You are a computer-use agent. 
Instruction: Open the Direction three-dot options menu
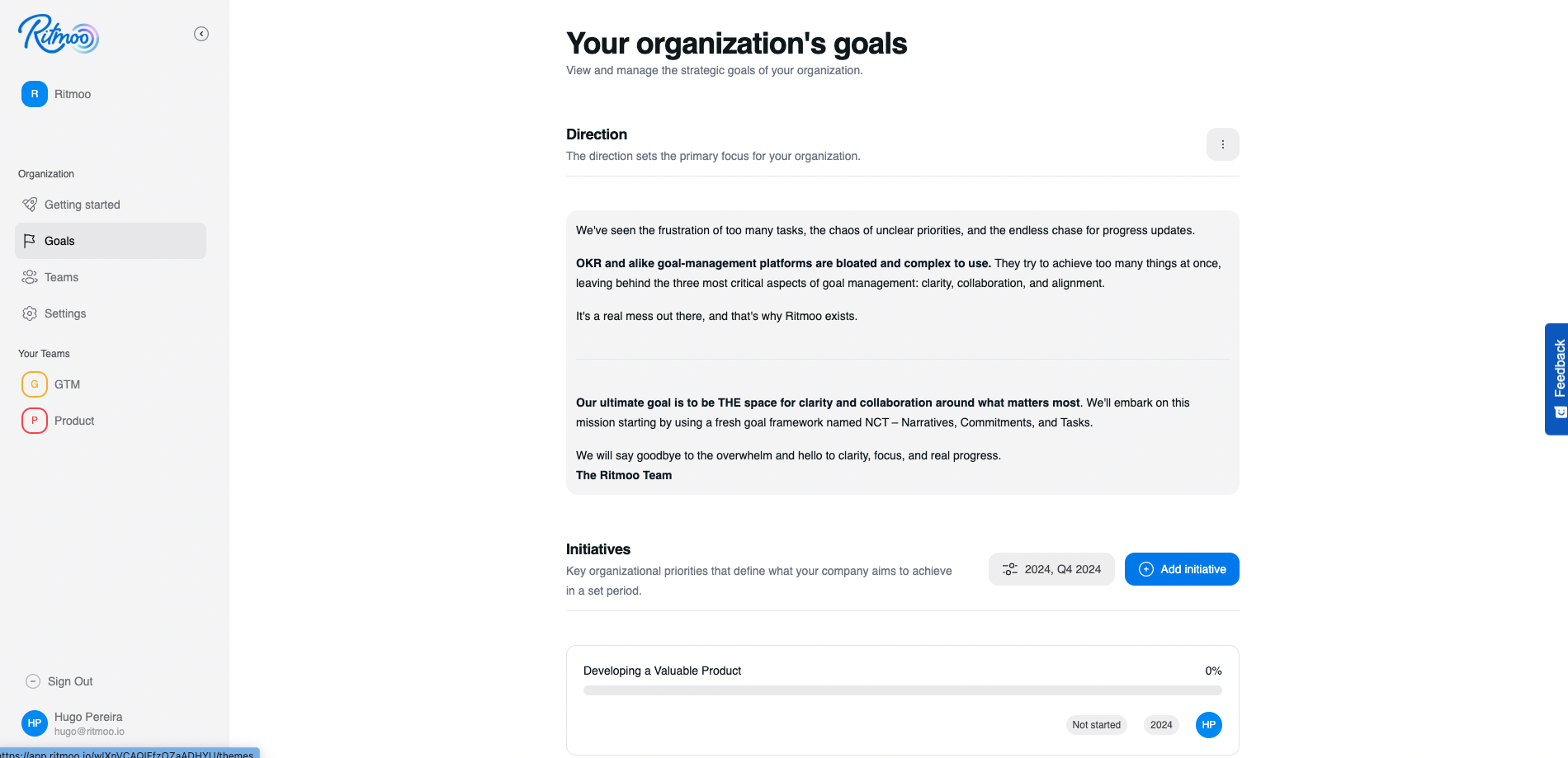point(1222,144)
